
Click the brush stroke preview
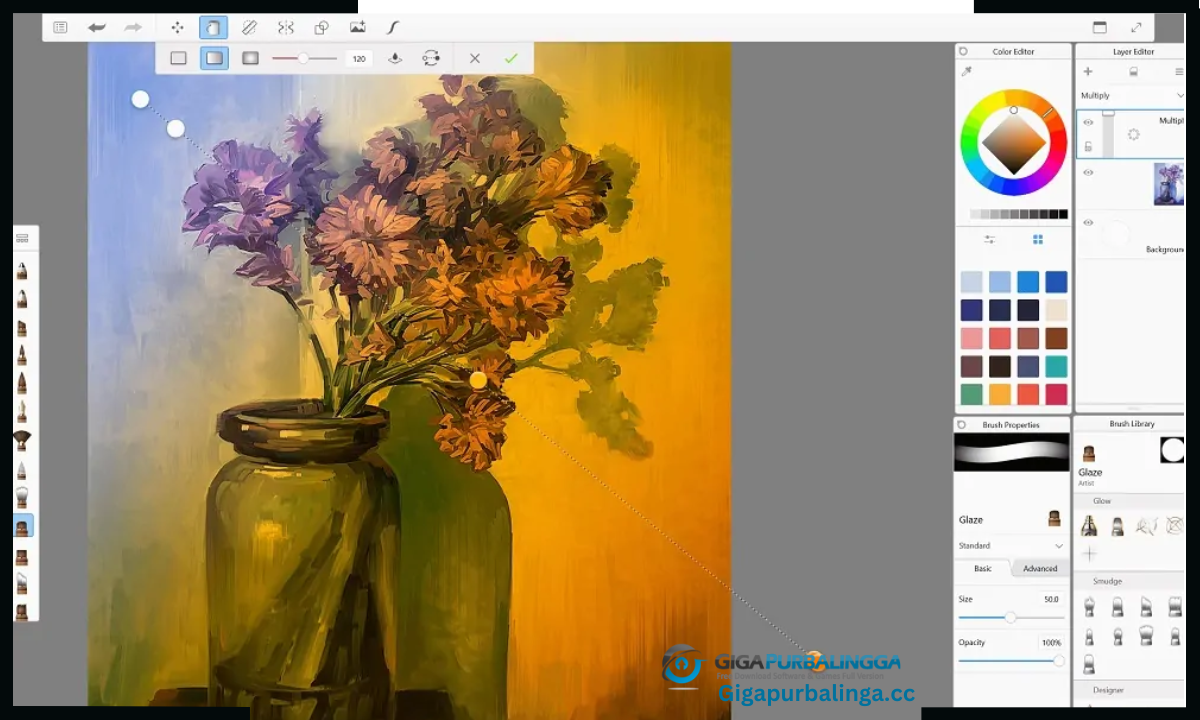pyautogui.click(x=1011, y=452)
